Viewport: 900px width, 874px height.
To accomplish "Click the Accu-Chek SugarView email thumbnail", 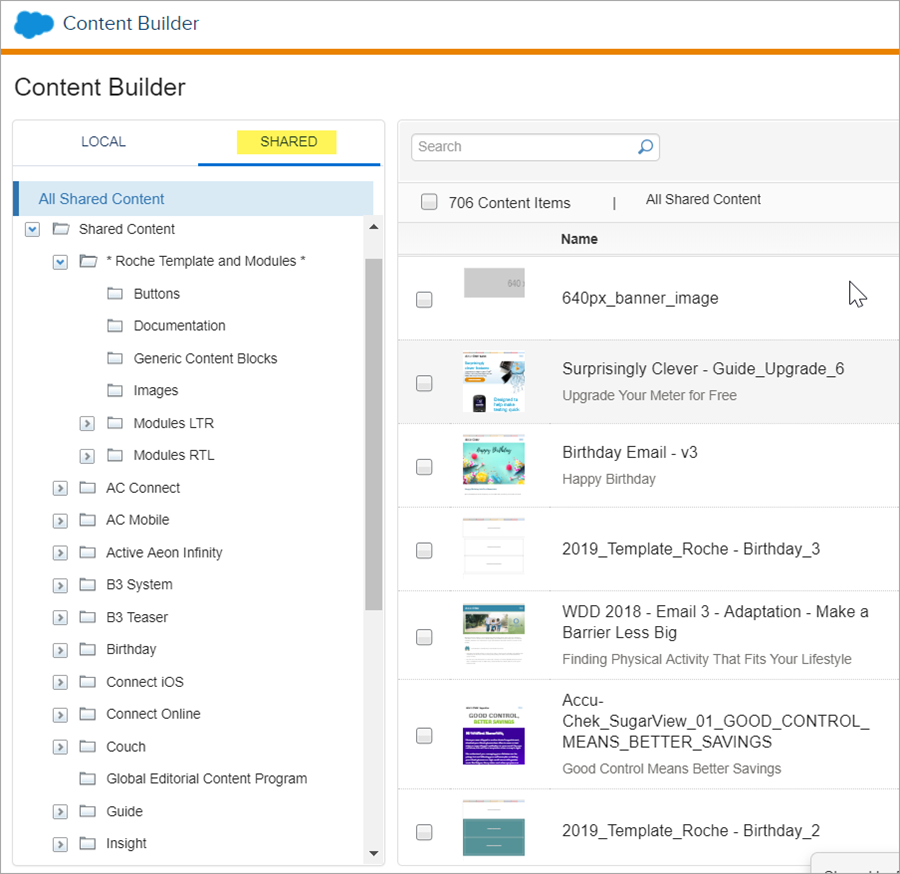I will tap(494, 736).
